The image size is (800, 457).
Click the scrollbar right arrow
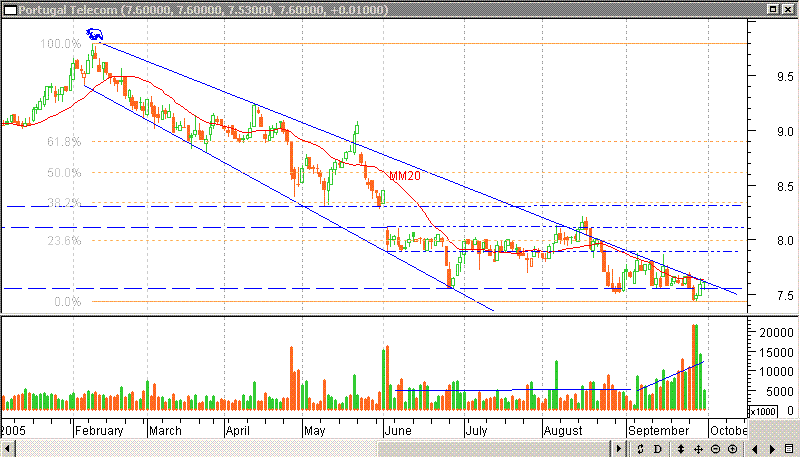619,449
